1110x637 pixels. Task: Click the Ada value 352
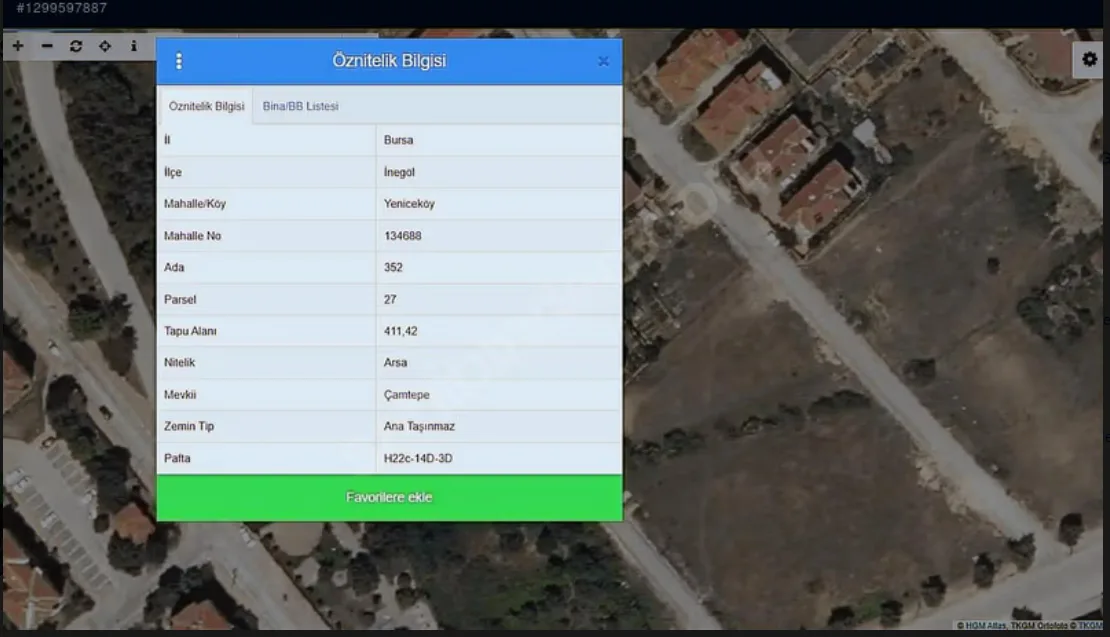click(x=393, y=268)
